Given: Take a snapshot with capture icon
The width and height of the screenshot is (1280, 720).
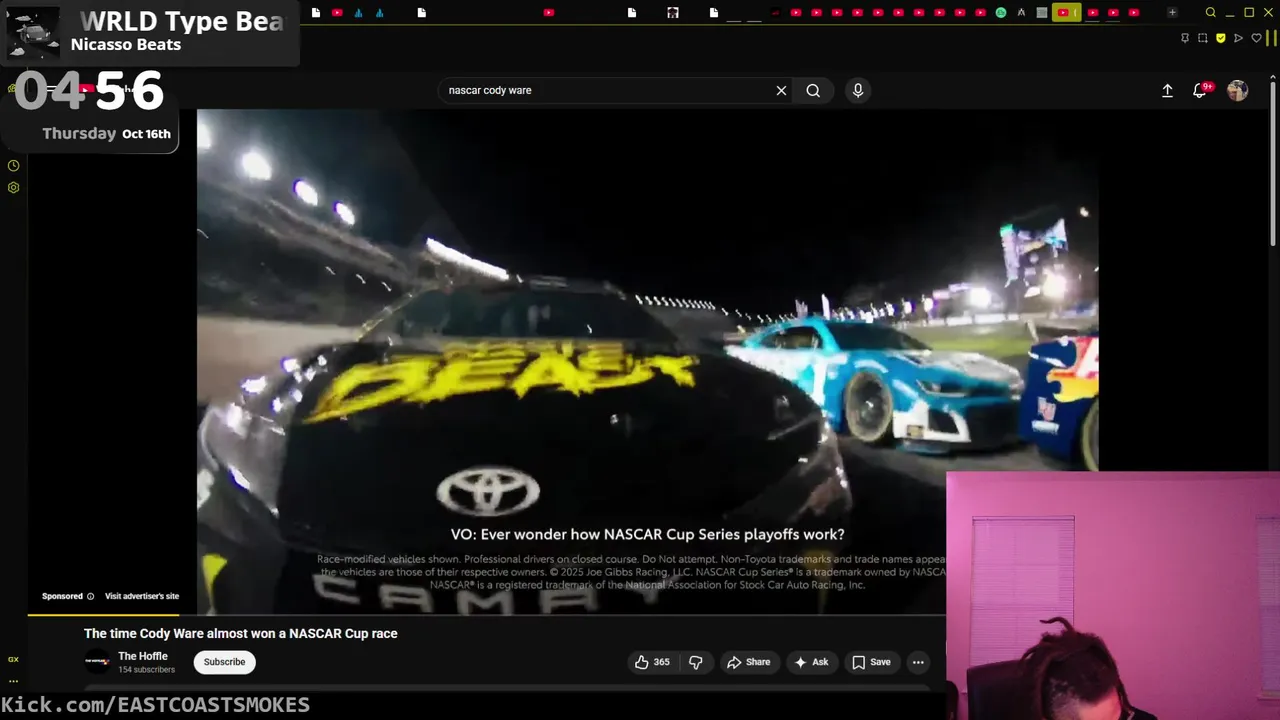Looking at the screenshot, I should 1203,38.
